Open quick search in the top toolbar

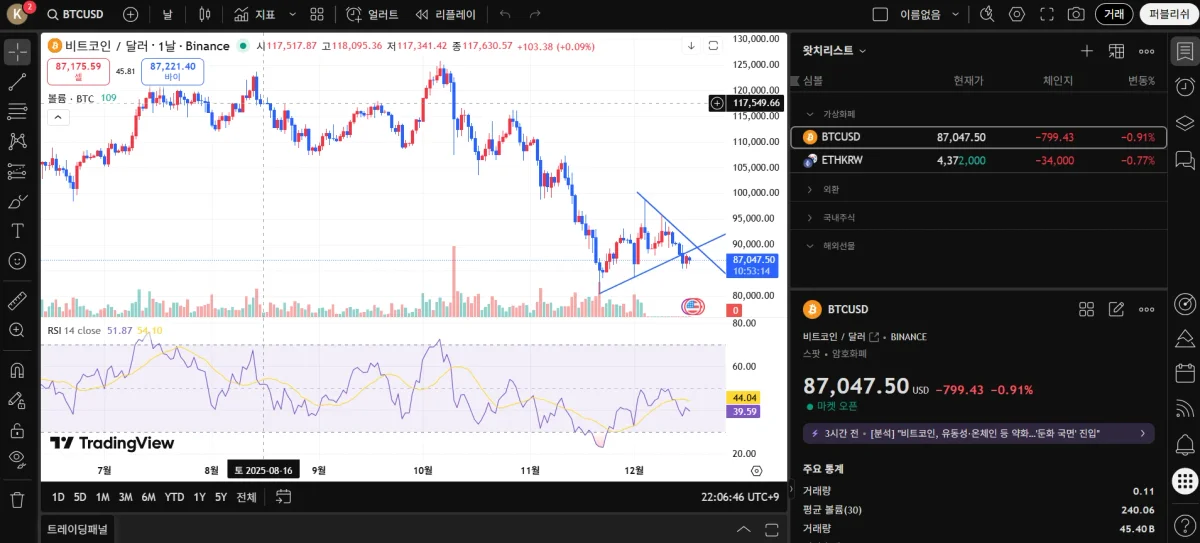point(987,15)
